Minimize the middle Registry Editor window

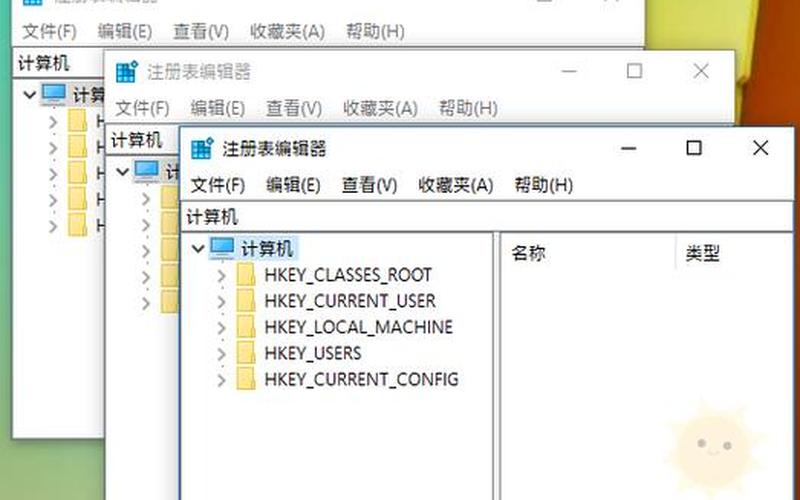pyautogui.click(x=569, y=71)
